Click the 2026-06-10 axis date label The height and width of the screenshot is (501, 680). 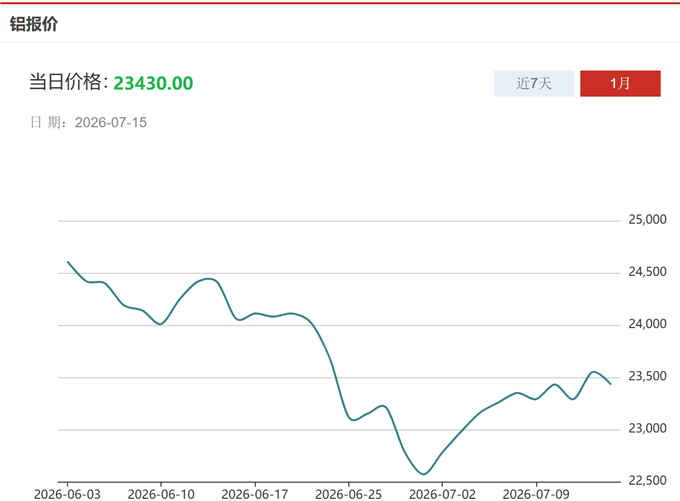[x=161, y=494]
